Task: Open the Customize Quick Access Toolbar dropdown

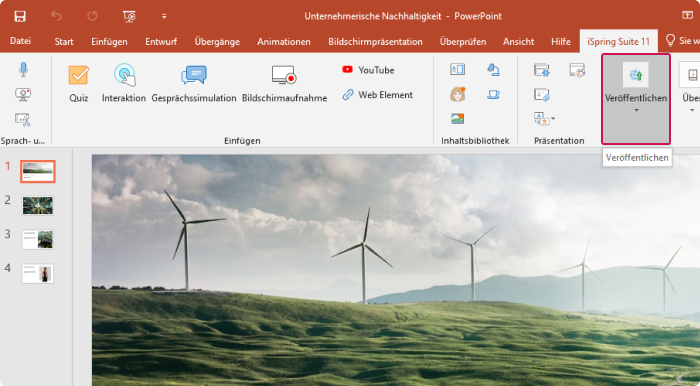Action: click(164, 17)
